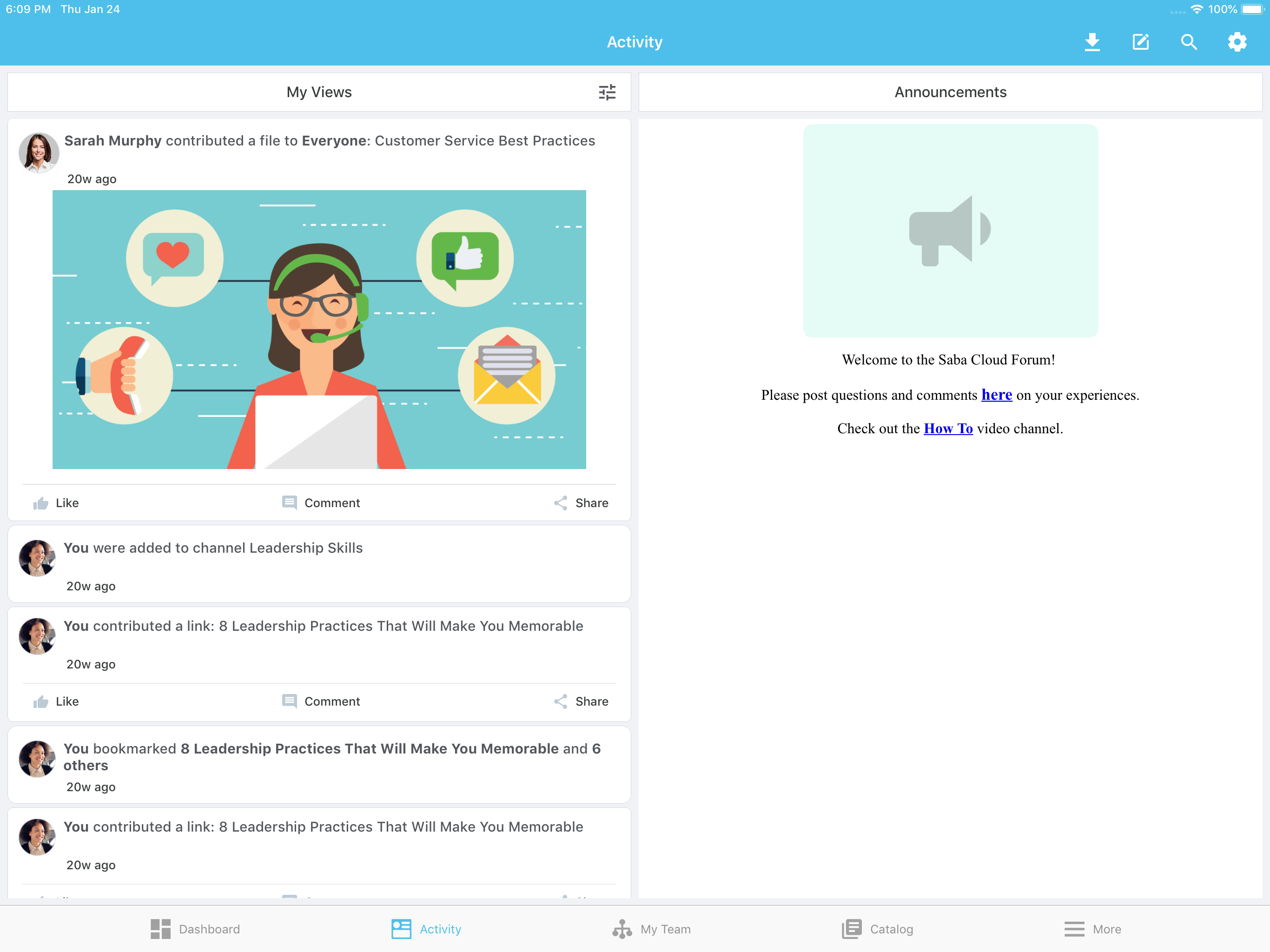Open the My Team tab
This screenshot has height=952, width=1270.
(x=652, y=928)
